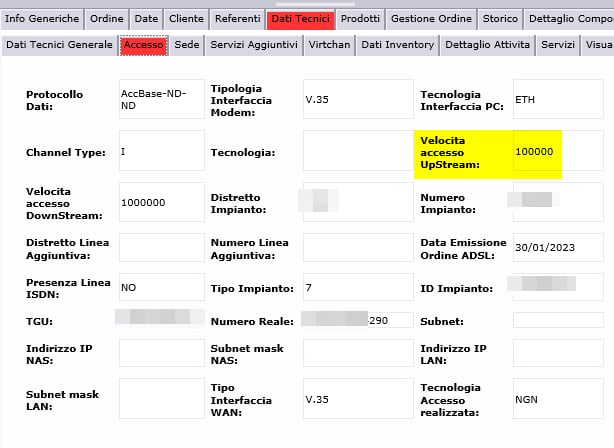
Task: Open the Servizi Aggiuntivi sub-tab
Action: click(254, 45)
